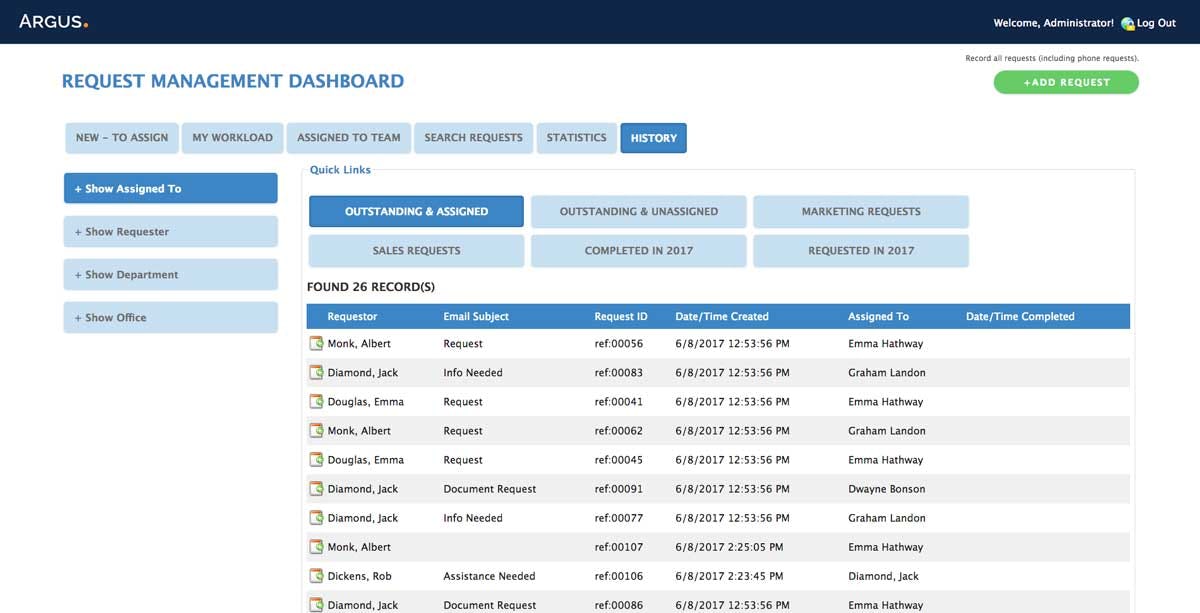The image size is (1200, 613).
Task: Click the file icon beside Douglas, Emma's ref:00041
Action: pyautogui.click(x=318, y=401)
